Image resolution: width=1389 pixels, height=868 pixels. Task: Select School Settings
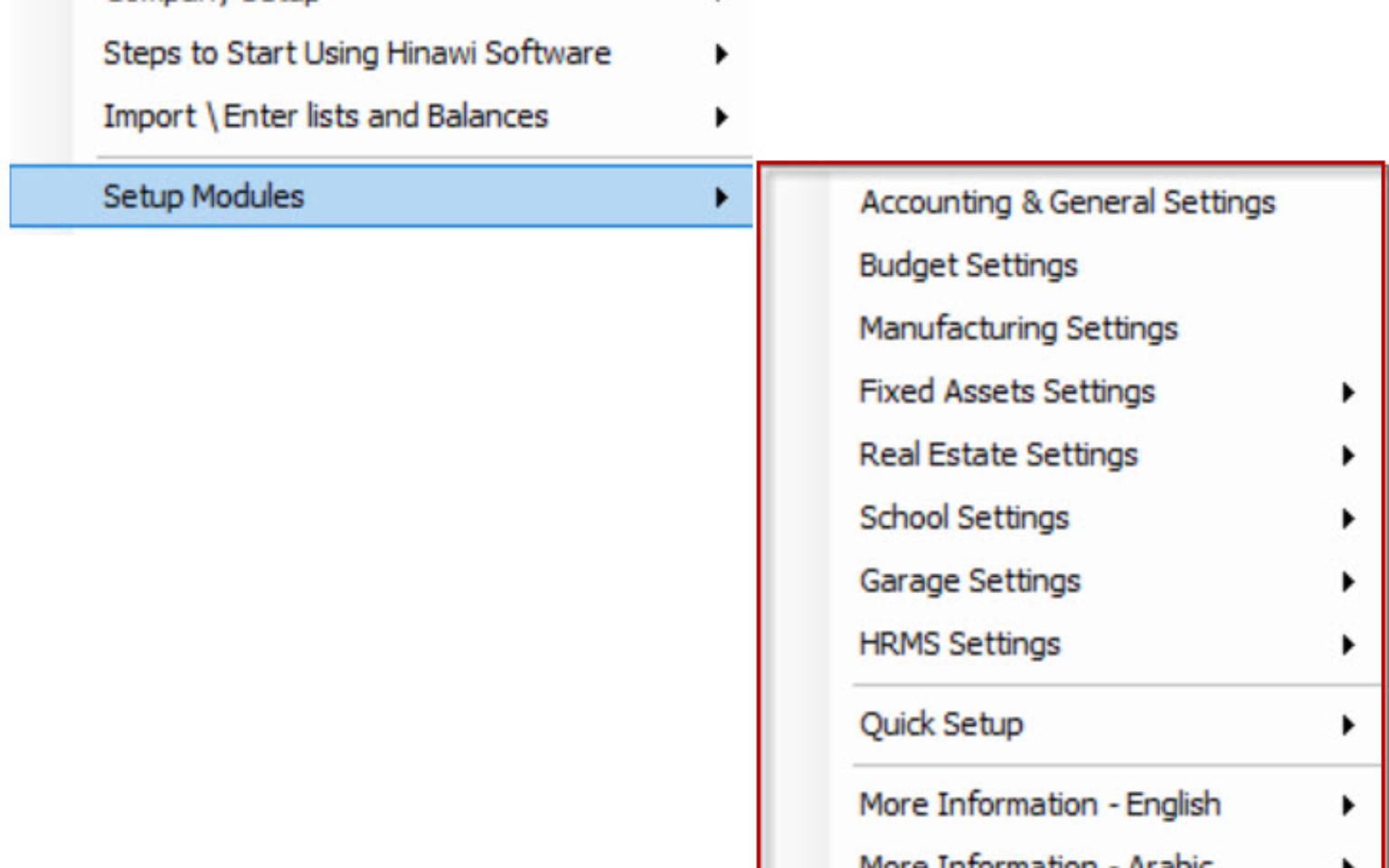coord(1072,518)
